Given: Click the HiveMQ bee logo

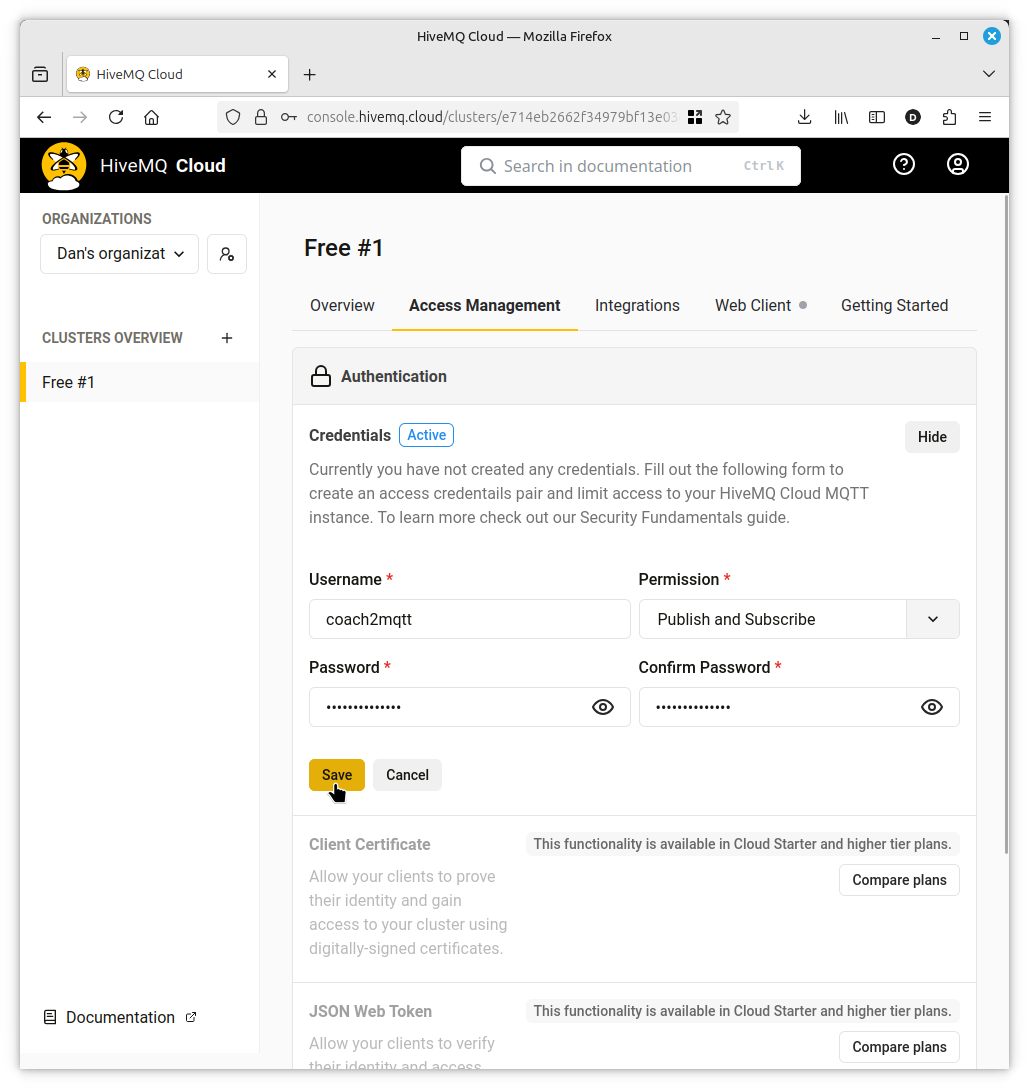Looking at the screenshot, I should [64, 166].
